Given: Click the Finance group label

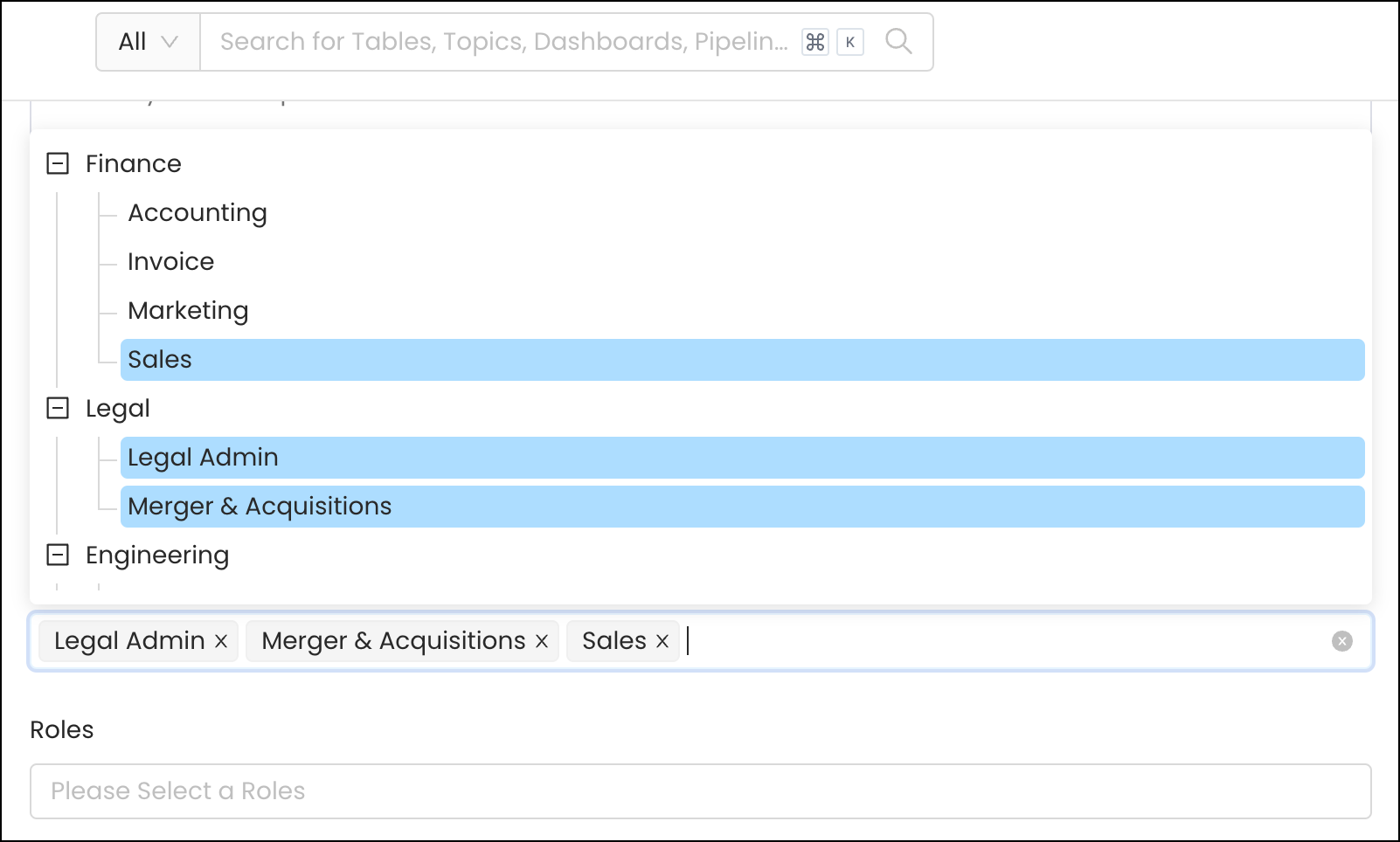Looking at the screenshot, I should [x=134, y=163].
